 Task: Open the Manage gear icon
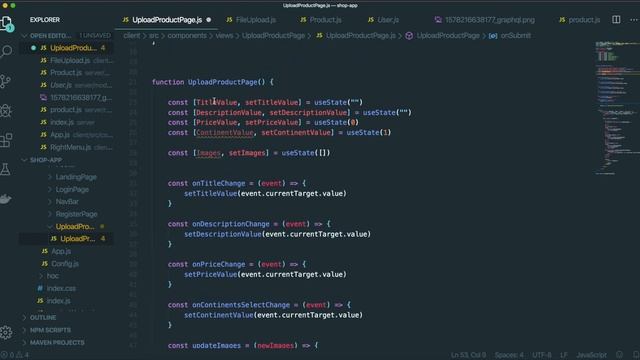pos(6,332)
